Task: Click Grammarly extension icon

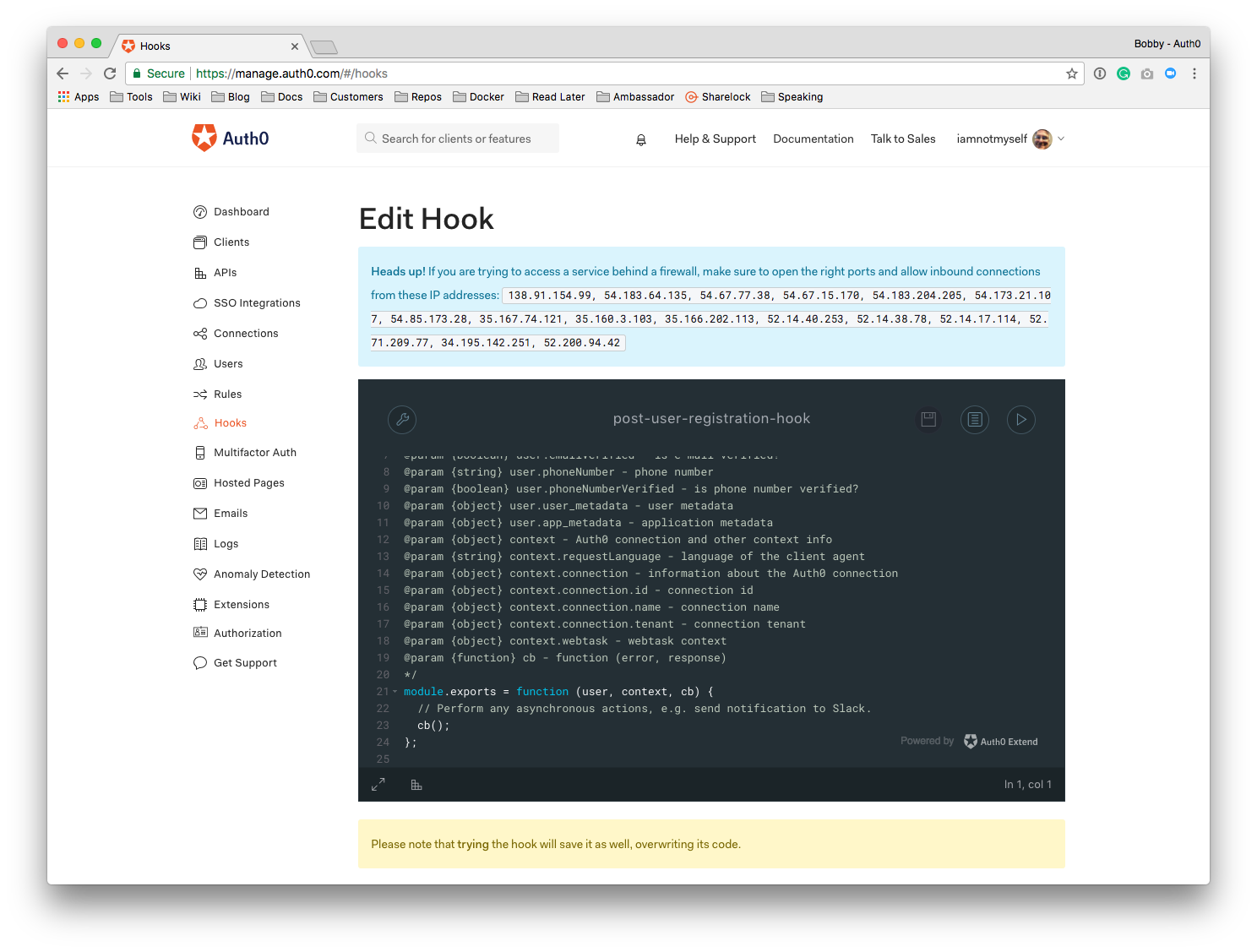Action: pos(1124,73)
